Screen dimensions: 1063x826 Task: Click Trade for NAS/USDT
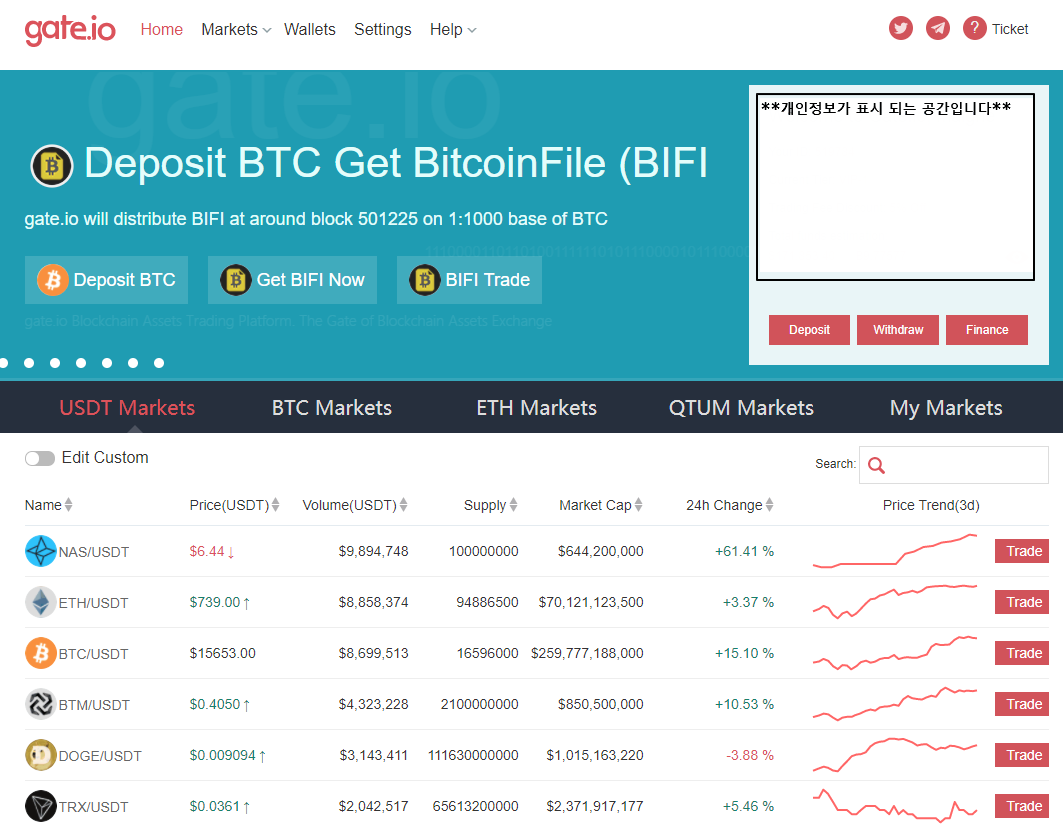[x=1022, y=551]
